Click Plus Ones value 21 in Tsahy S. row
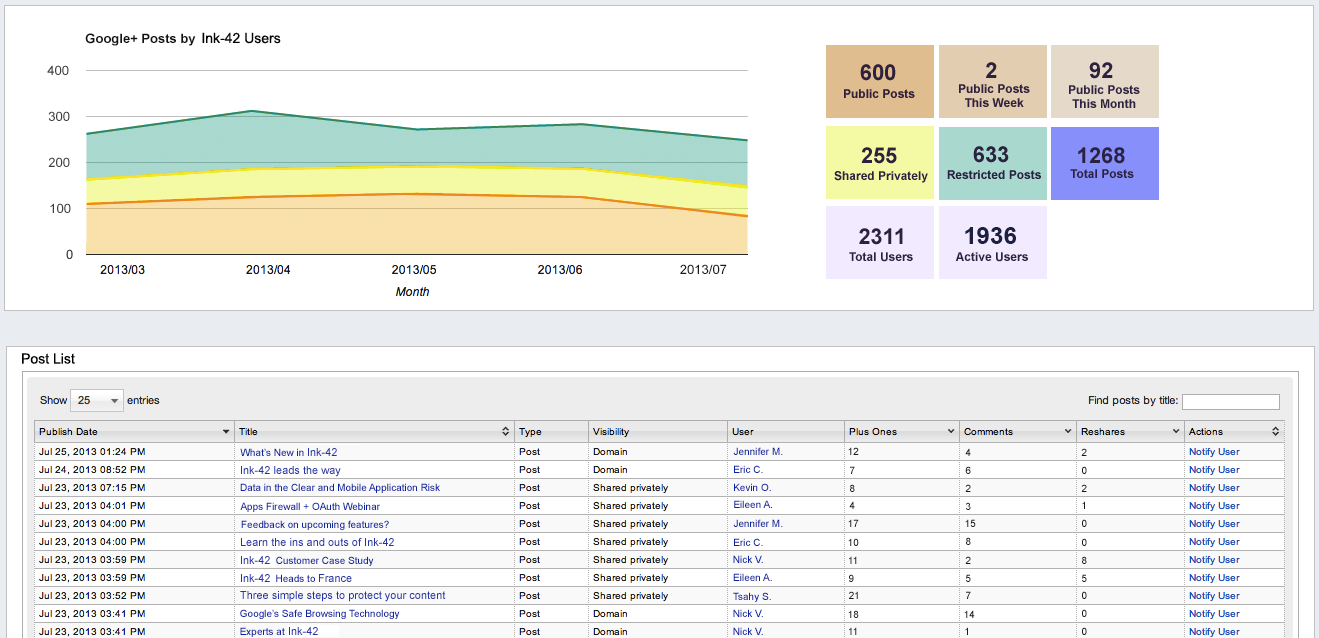 pyautogui.click(x=854, y=596)
